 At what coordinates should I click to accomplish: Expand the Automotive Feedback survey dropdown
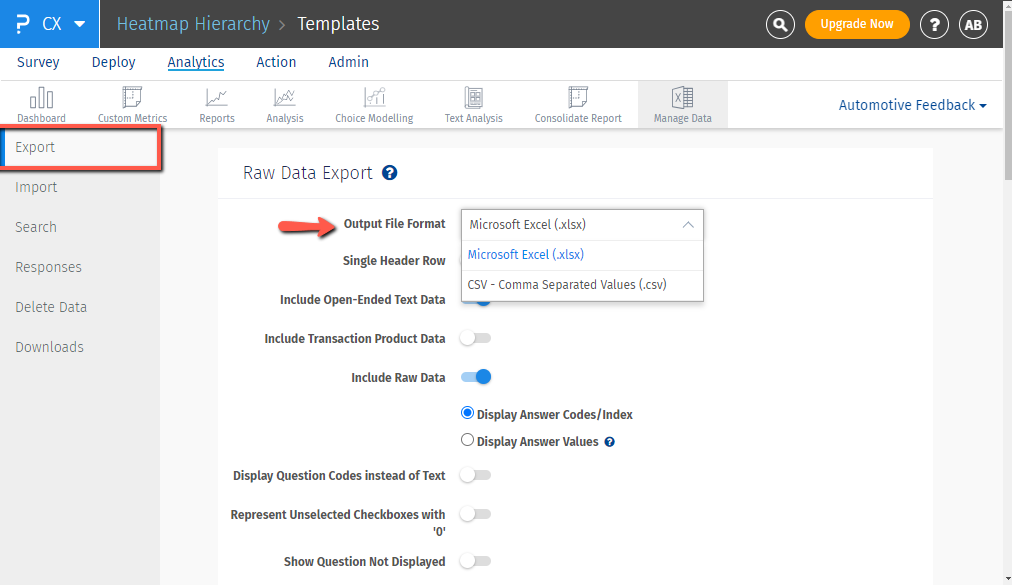(x=912, y=105)
